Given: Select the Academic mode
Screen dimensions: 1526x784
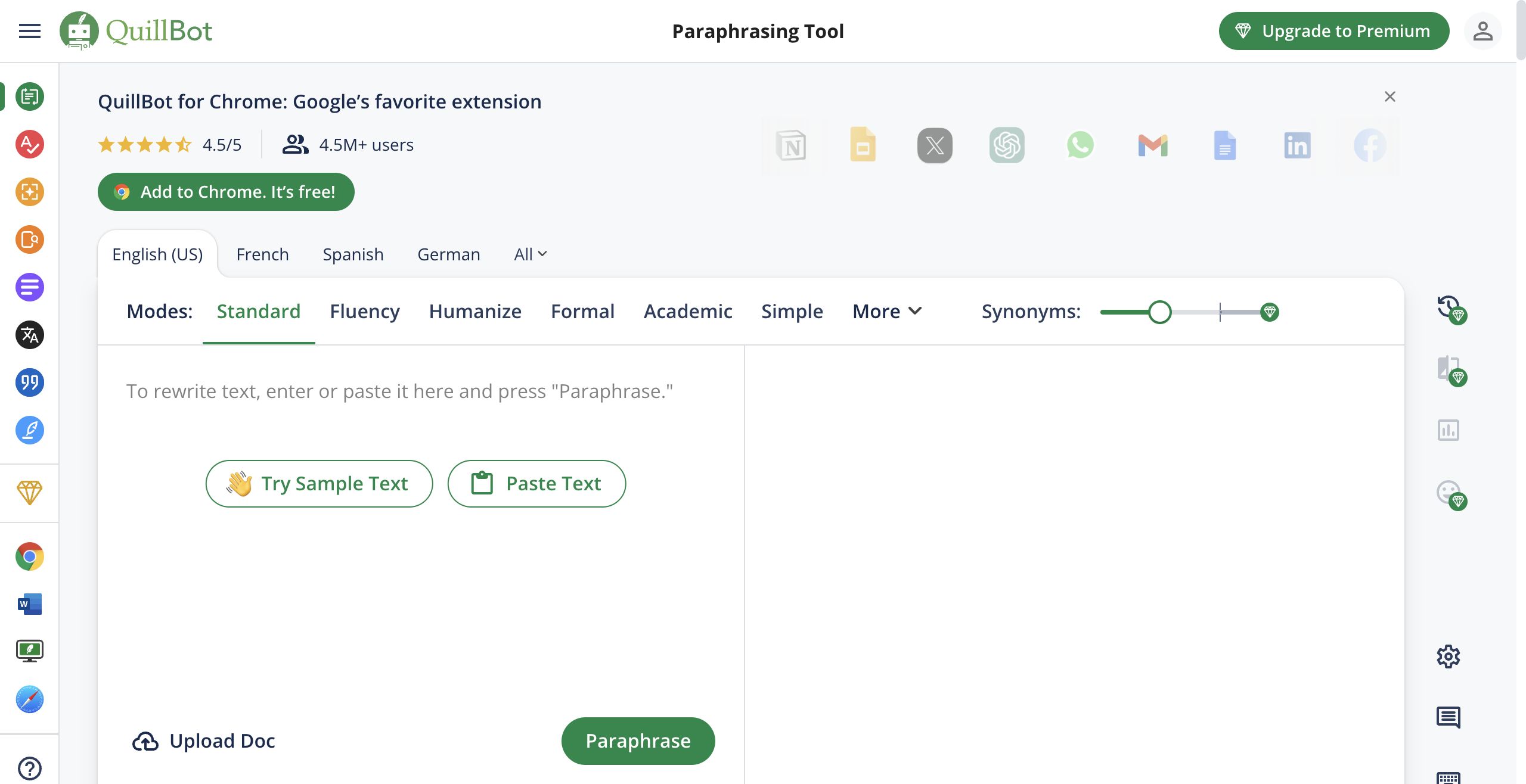Looking at the screenshot, I should point(688,312).
